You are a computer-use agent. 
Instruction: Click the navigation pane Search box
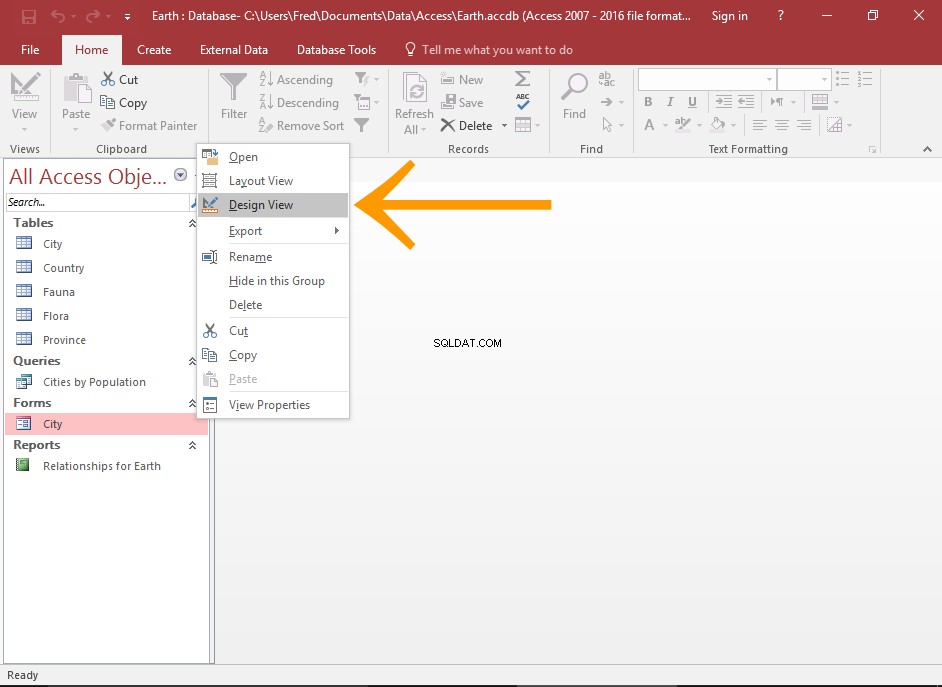[x=97, y=202]
